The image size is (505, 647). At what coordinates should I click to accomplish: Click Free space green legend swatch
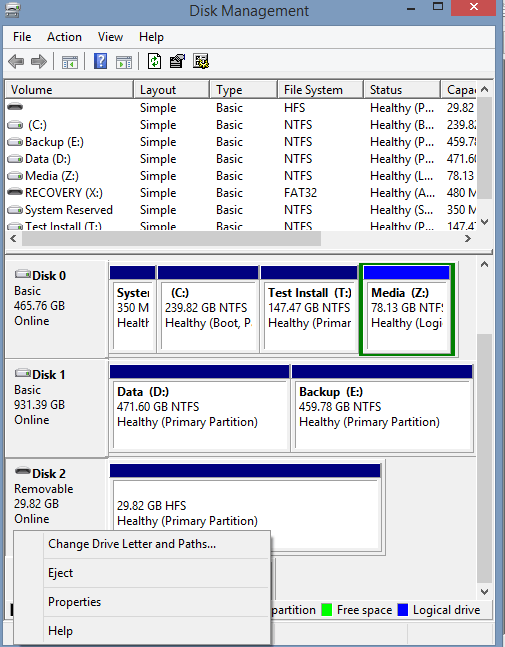click(326, 610)
